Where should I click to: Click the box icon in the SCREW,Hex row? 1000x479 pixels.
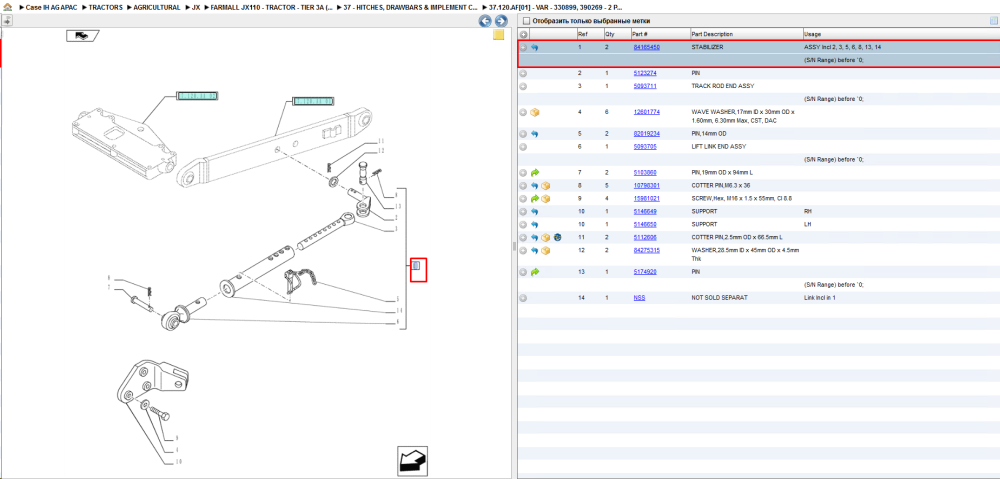click(x=546, y=199)
